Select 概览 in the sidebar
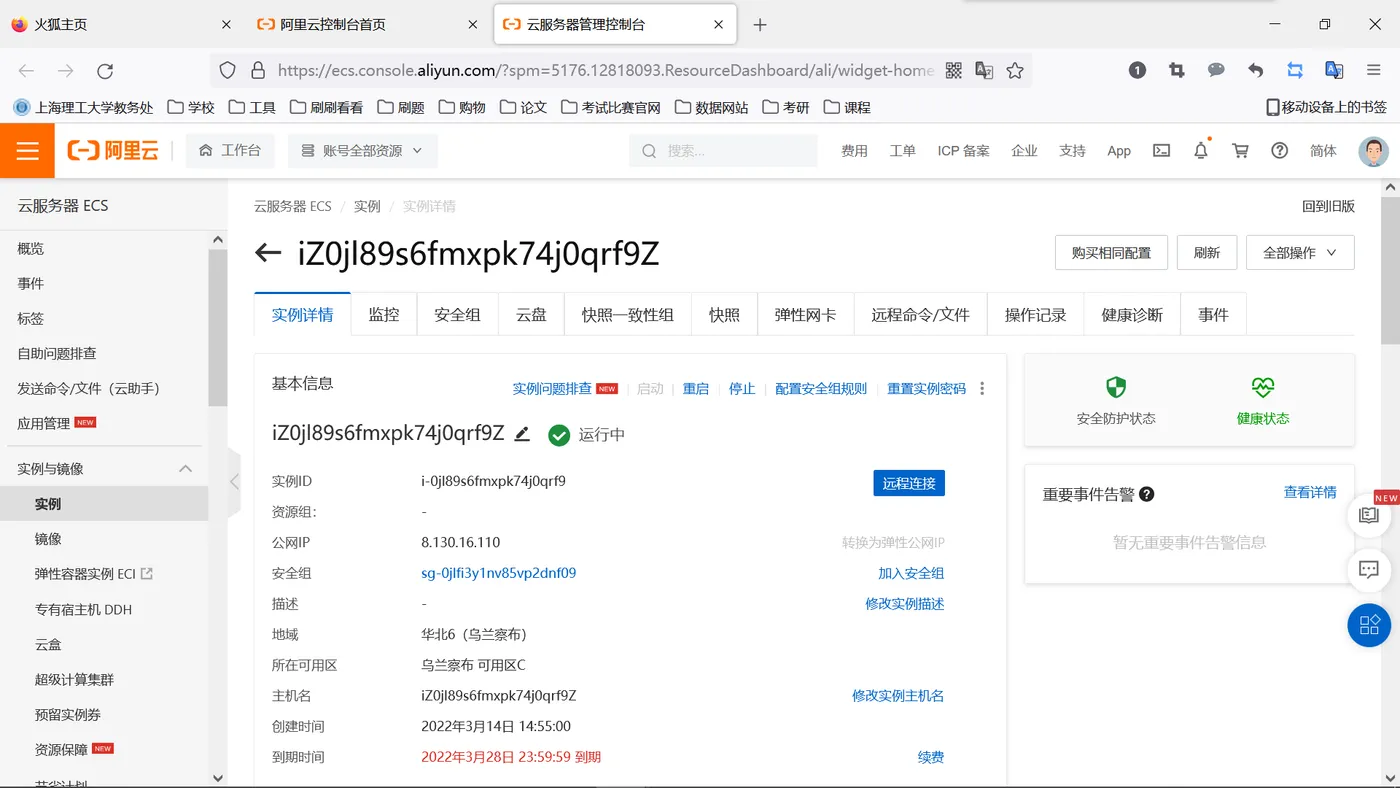This screenshot has width=1400, height=788. pyautogui.click(x=31, y=249)
